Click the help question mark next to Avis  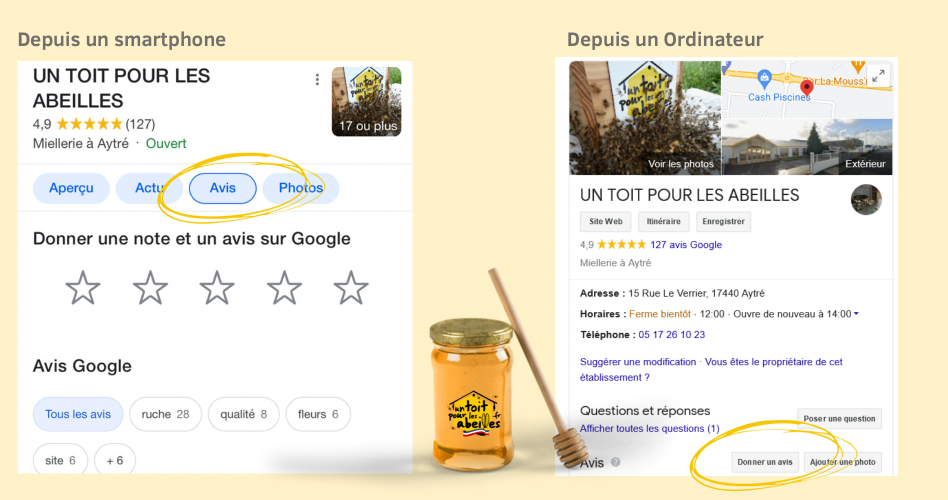(x=615, y=462)
